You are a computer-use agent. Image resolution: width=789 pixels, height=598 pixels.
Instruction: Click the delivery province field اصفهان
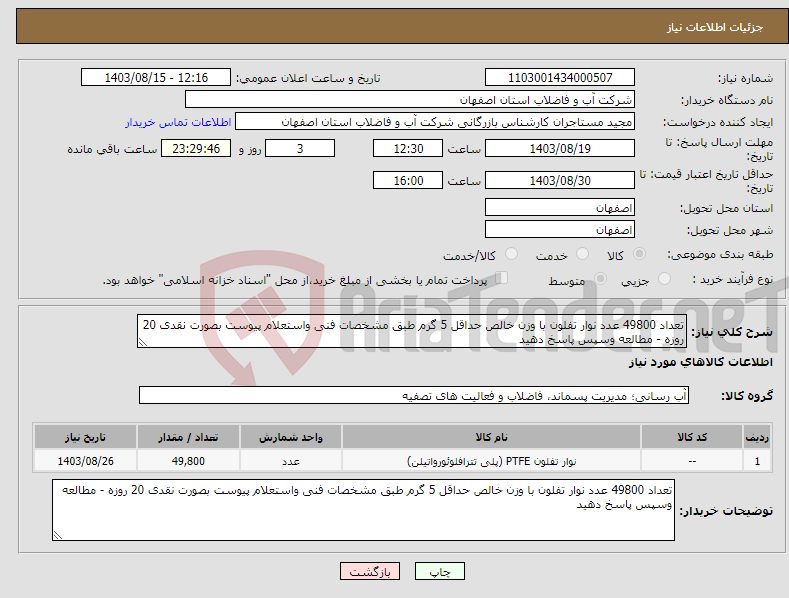coord(560,207)
